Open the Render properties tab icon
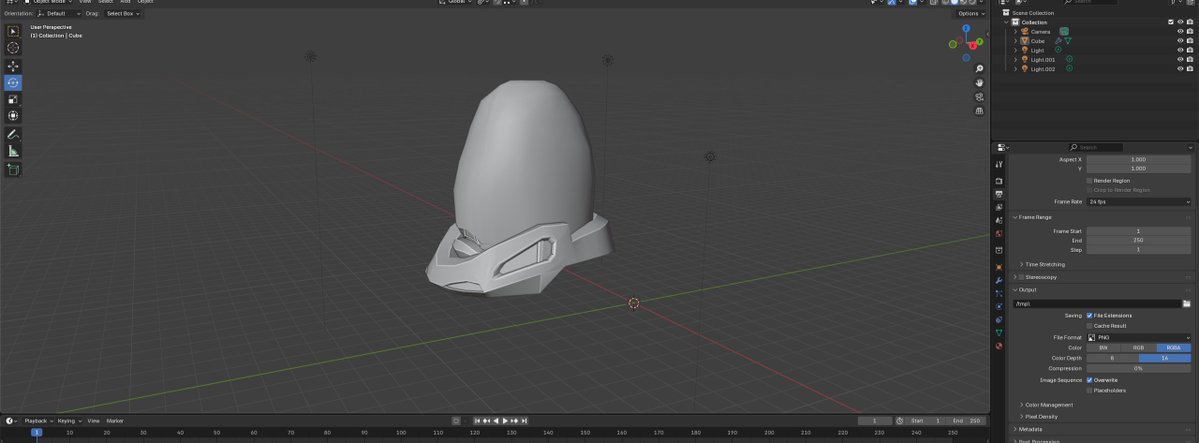The width and height of the screenshot is (1199, 443). (999, 181)
